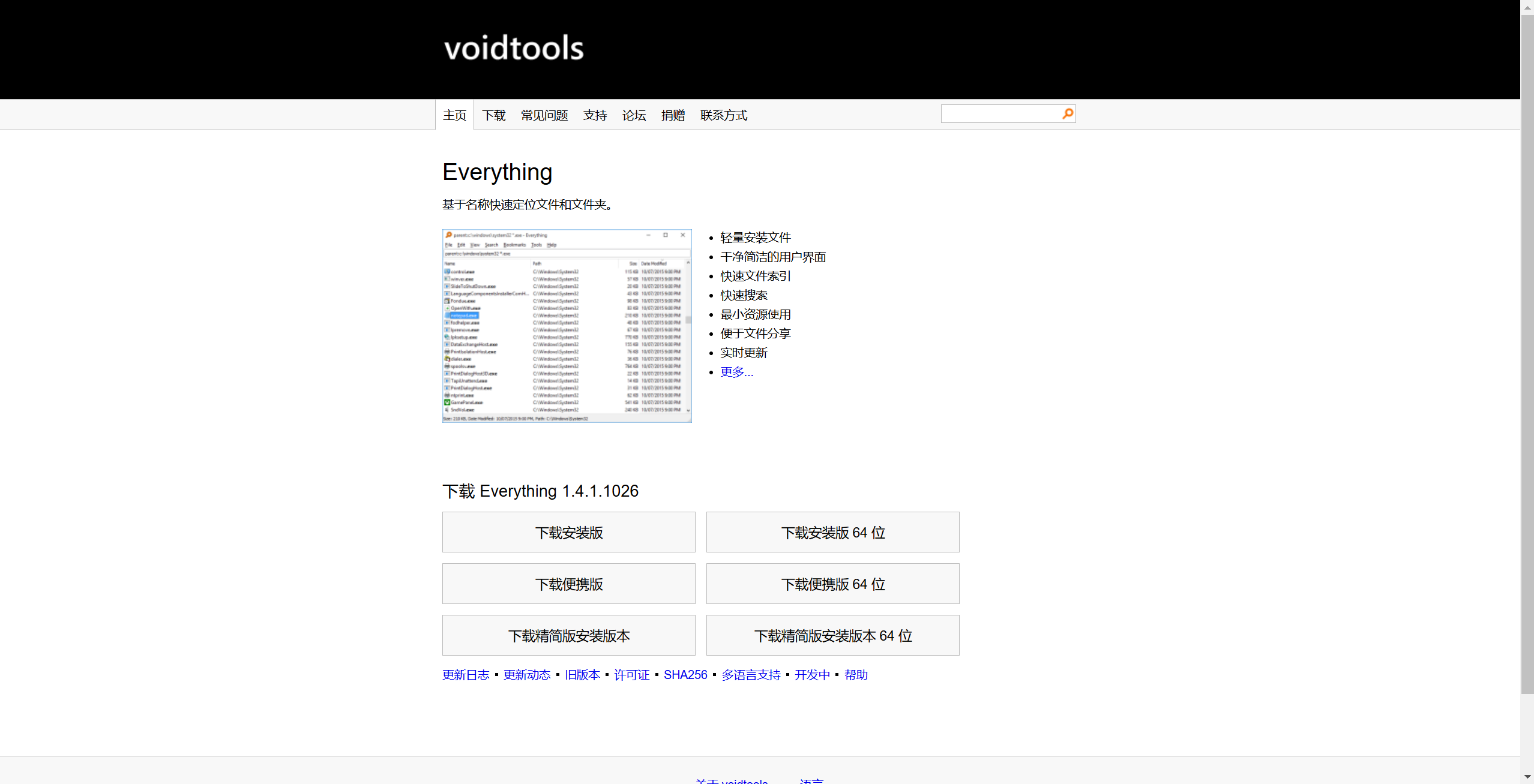Follow the 更多... link
Screen dimensions: 1534x784
coord(736,372)
